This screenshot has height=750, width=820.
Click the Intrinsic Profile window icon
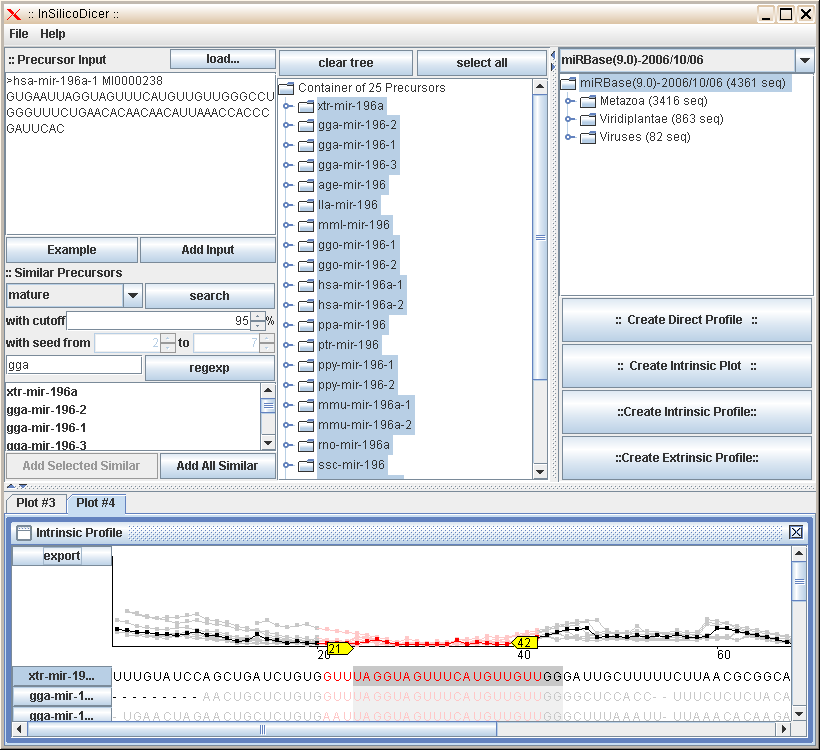click(21, 532)
